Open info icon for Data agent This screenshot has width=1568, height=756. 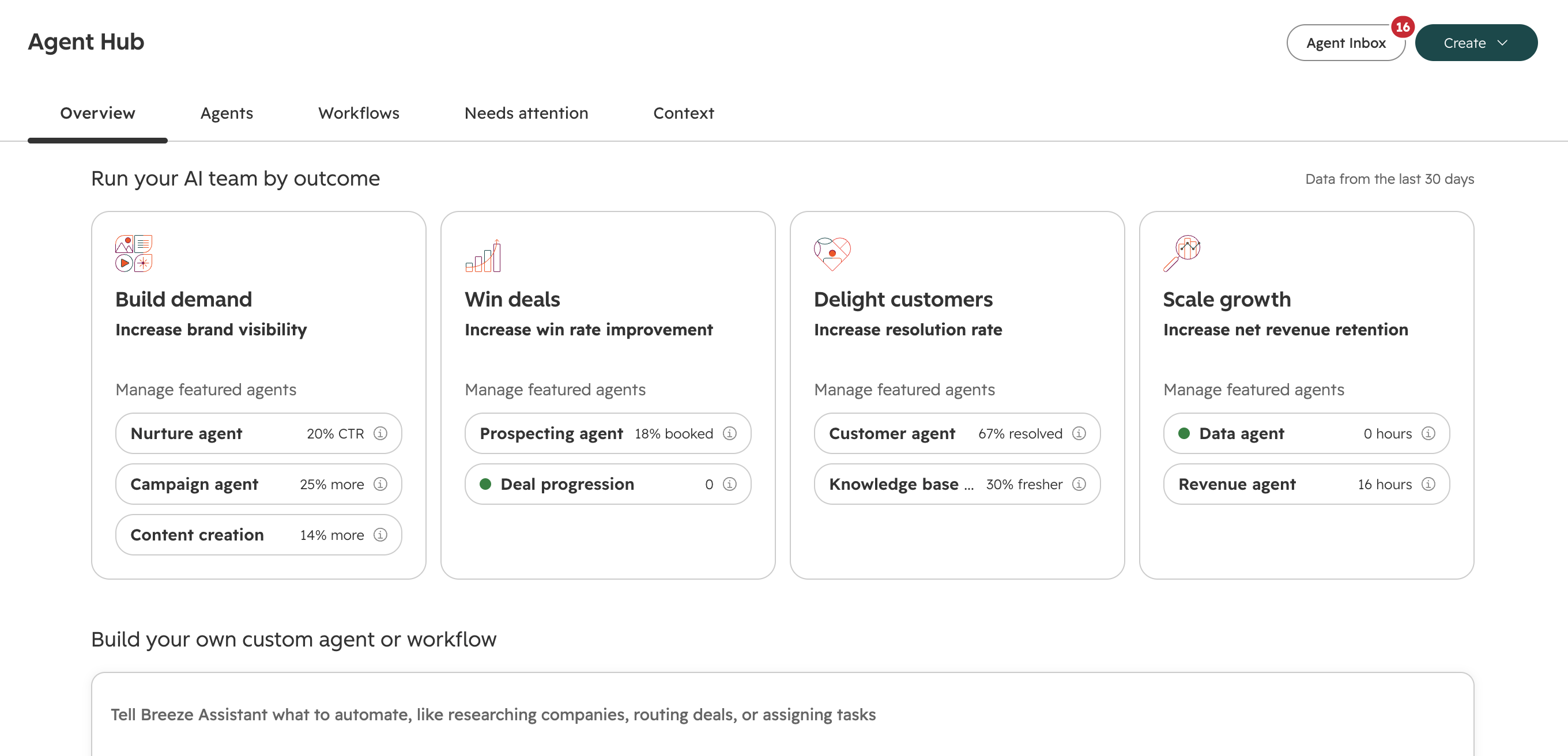point(1428,433)
